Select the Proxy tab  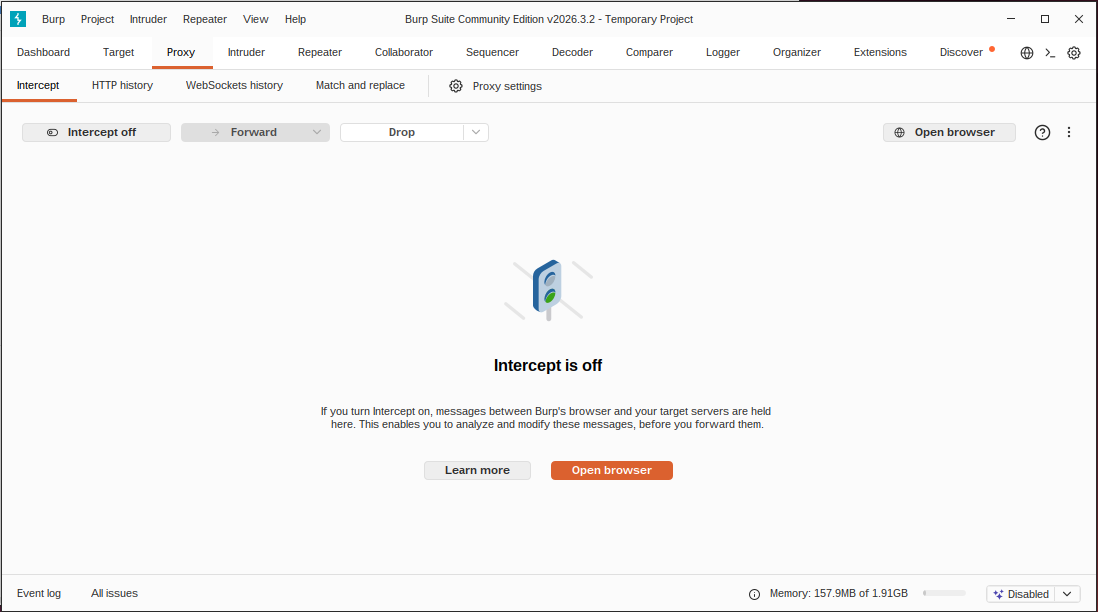tap(181, 53)
